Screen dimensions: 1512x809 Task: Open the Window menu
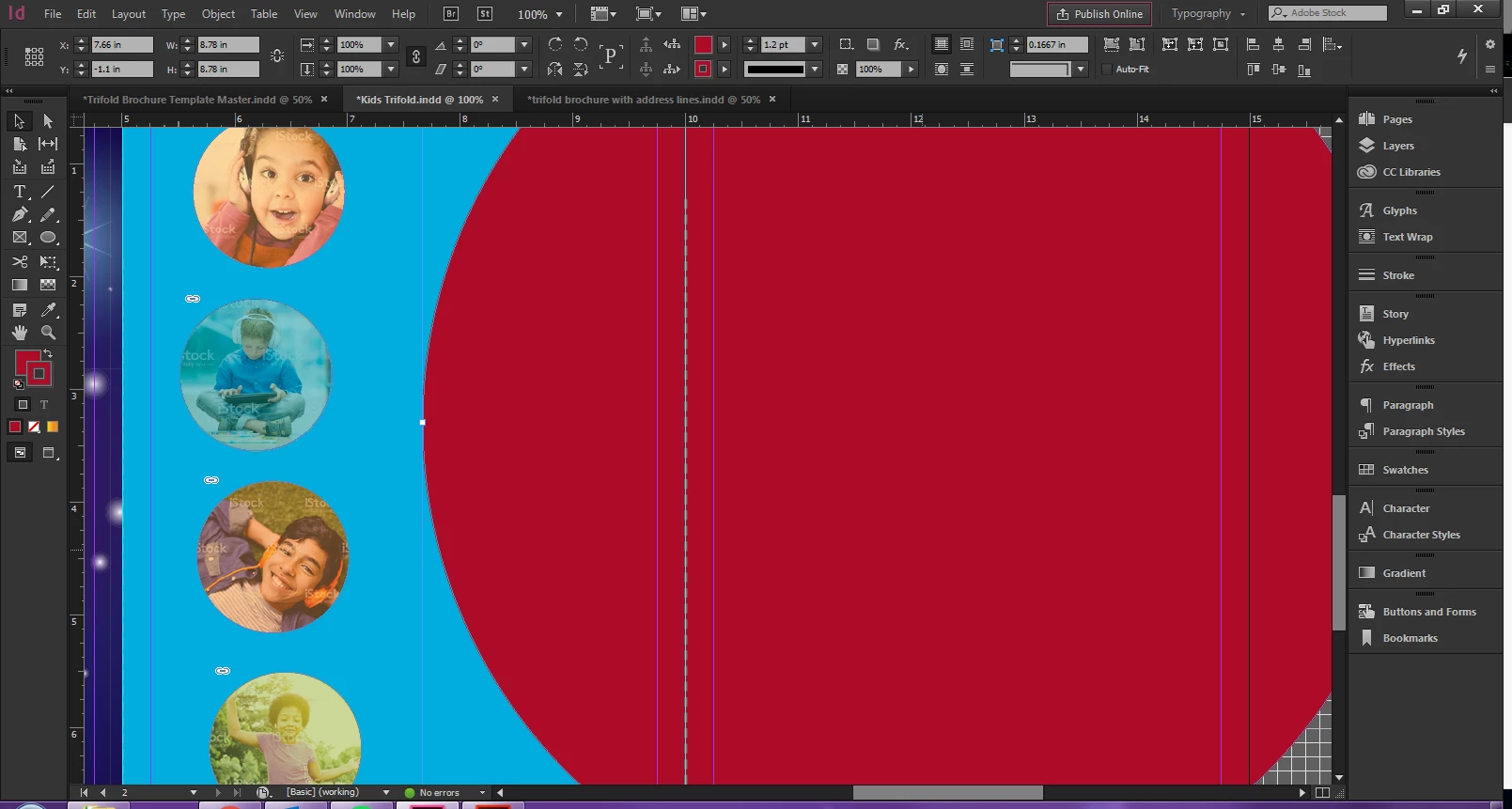tap(354, 14)
